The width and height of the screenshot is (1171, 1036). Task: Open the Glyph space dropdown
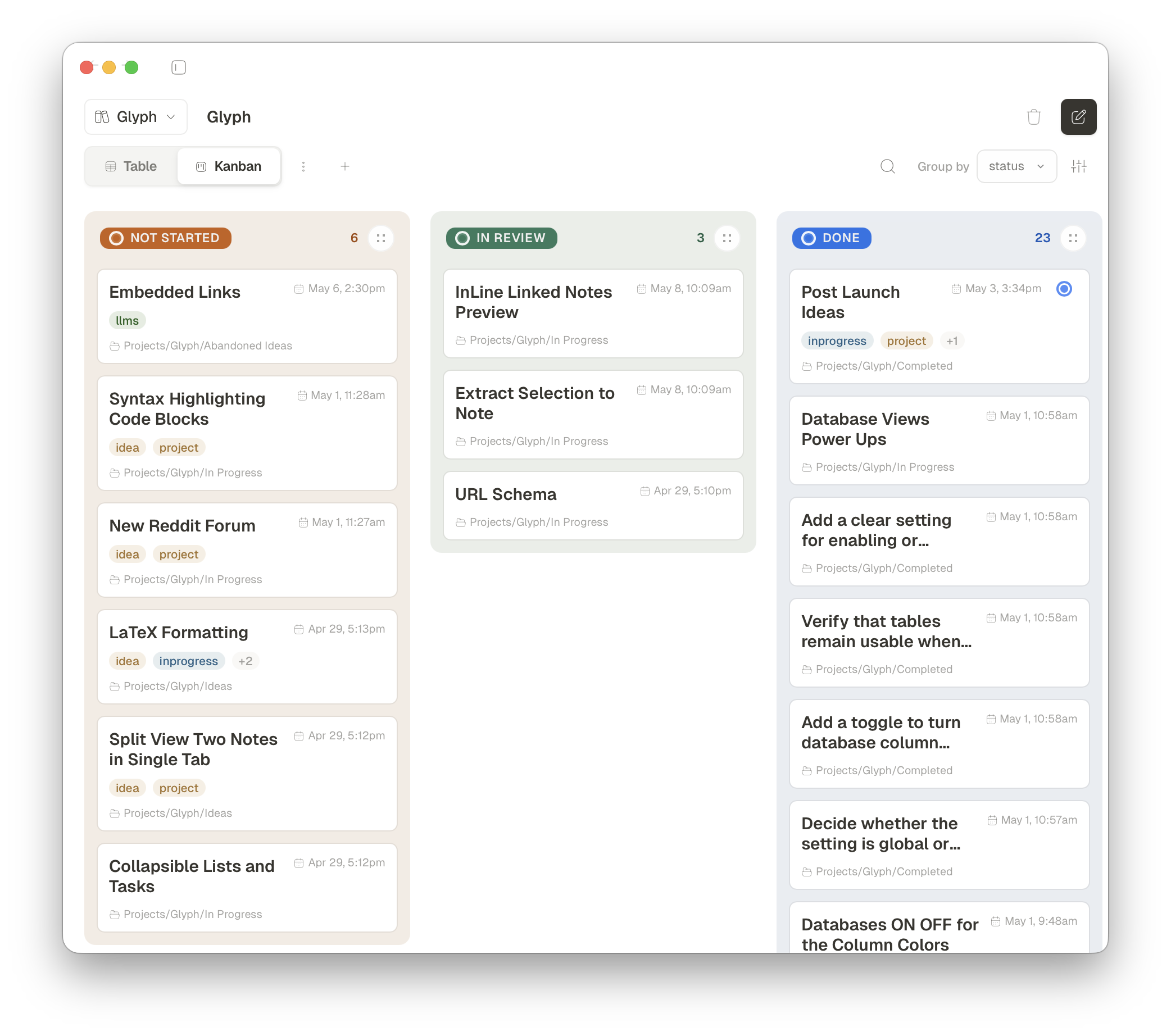coord(136,117)
